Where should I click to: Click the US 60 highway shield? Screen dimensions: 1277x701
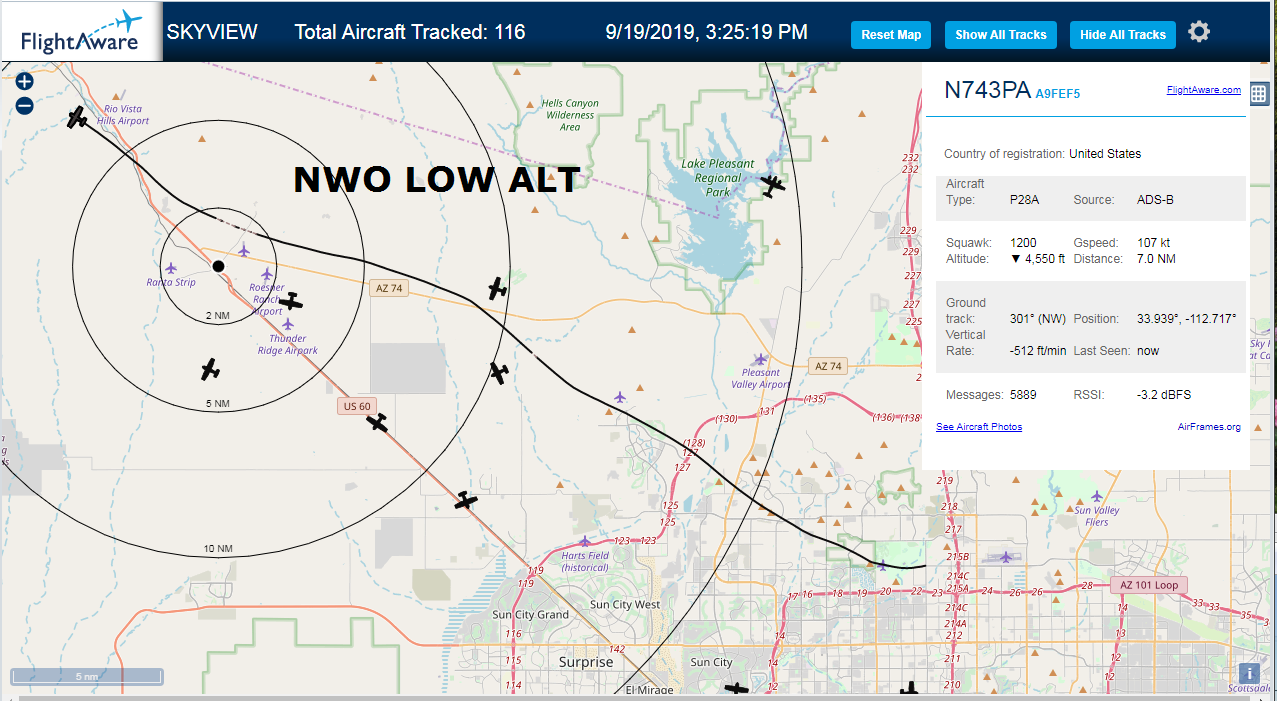pos(356,406)
